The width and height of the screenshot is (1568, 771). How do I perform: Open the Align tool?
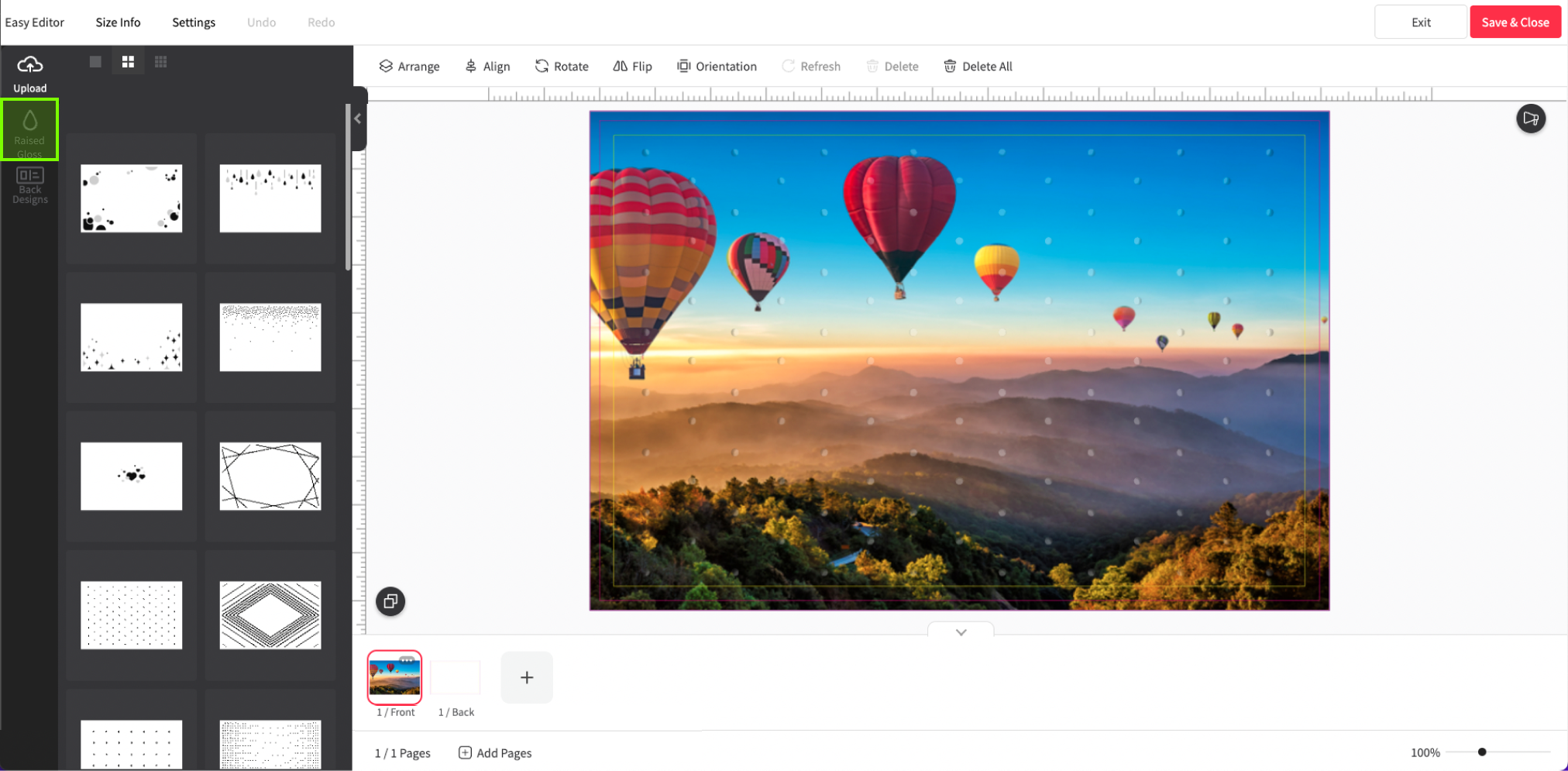[x=487, y=67]
